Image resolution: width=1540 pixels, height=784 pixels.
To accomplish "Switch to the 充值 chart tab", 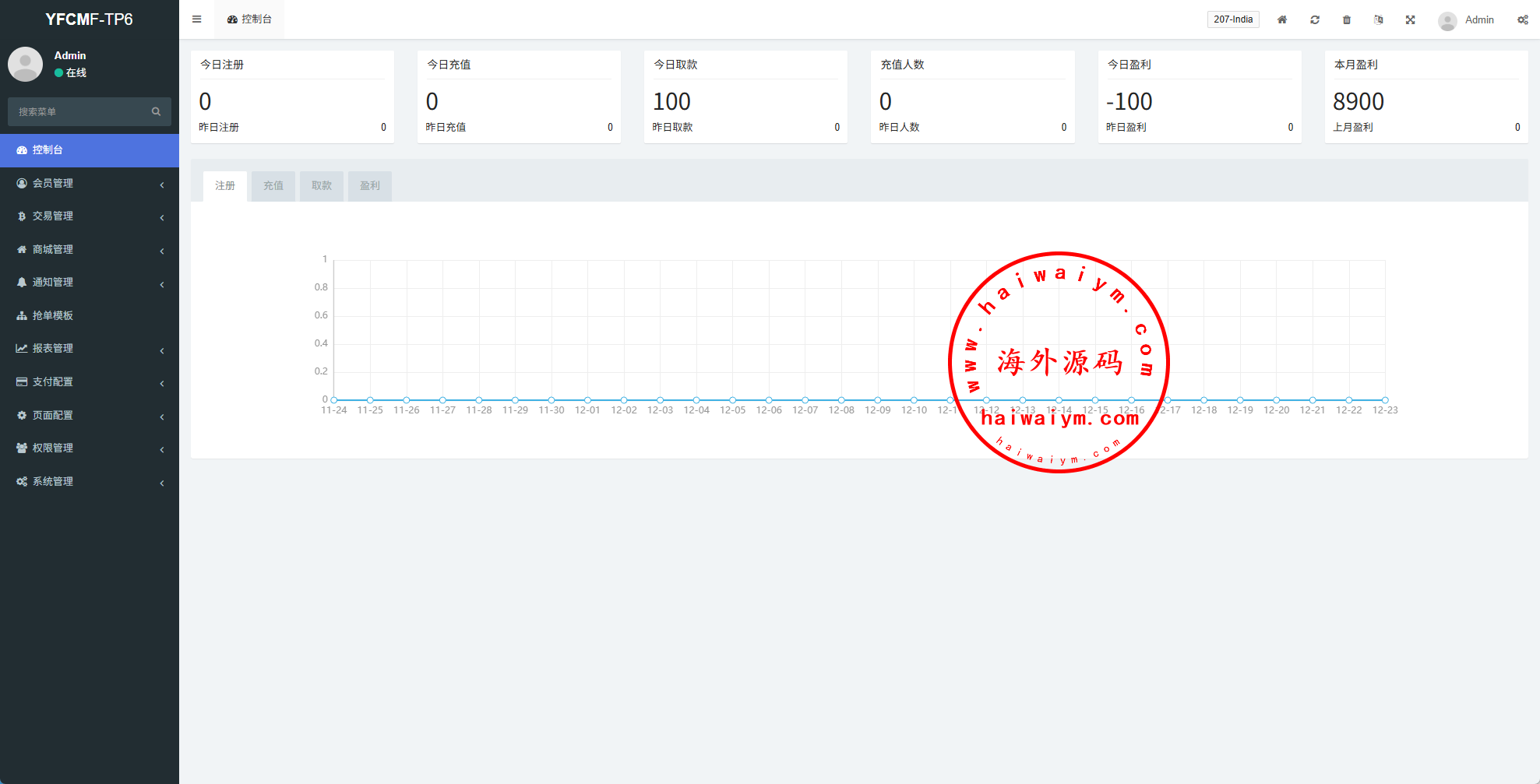I will 273,186.
